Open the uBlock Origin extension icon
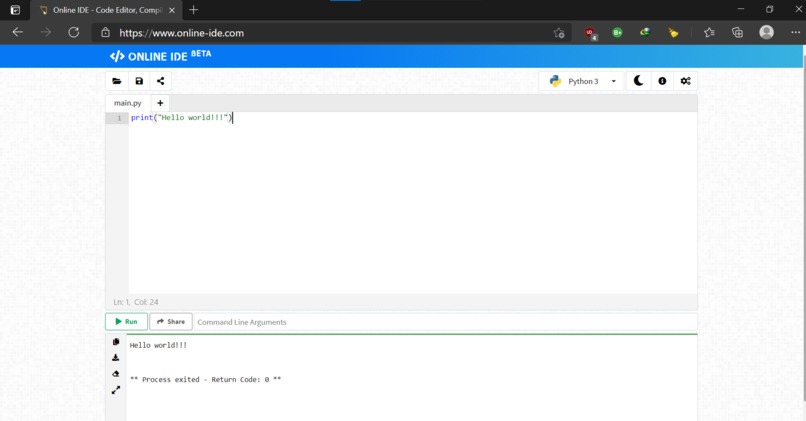This screenshot has height=421, width=806. point(590,33)
